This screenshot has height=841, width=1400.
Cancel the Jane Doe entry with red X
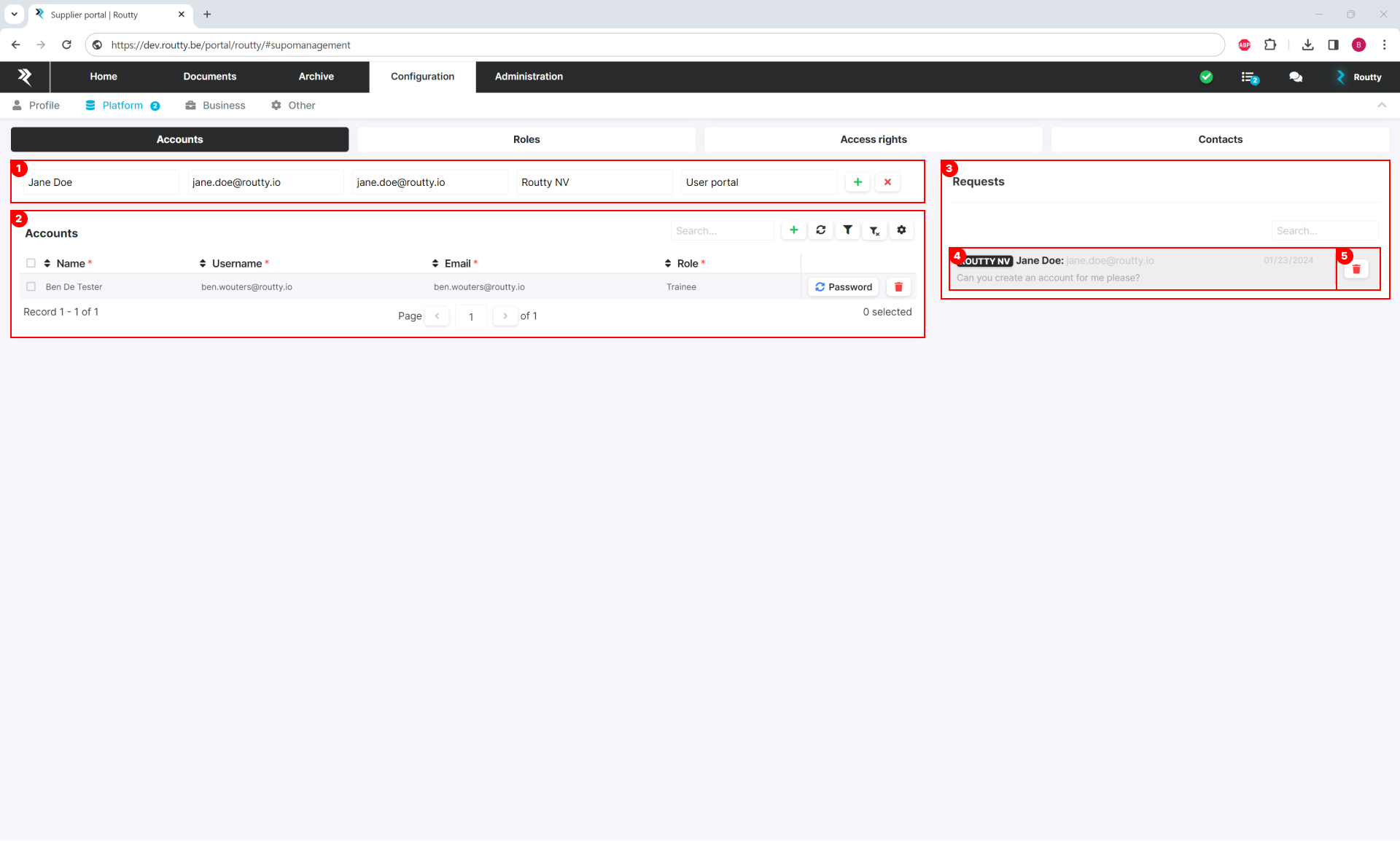point(887,182)
